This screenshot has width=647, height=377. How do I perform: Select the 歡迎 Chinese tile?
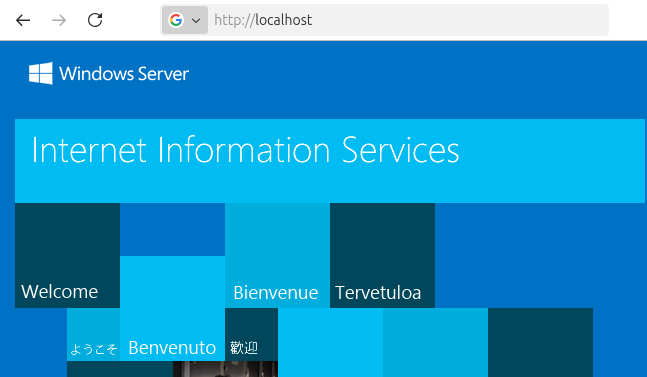tap(252, 335)
